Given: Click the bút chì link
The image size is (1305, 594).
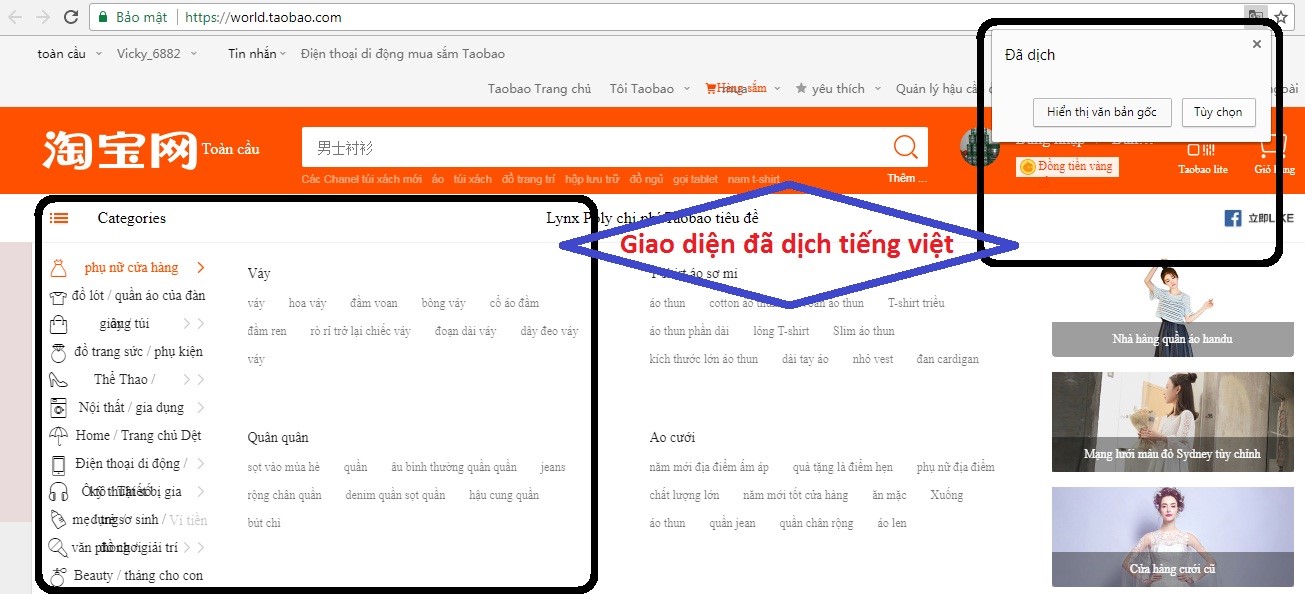Looking at the screenshot, I should tap(264, 523).
